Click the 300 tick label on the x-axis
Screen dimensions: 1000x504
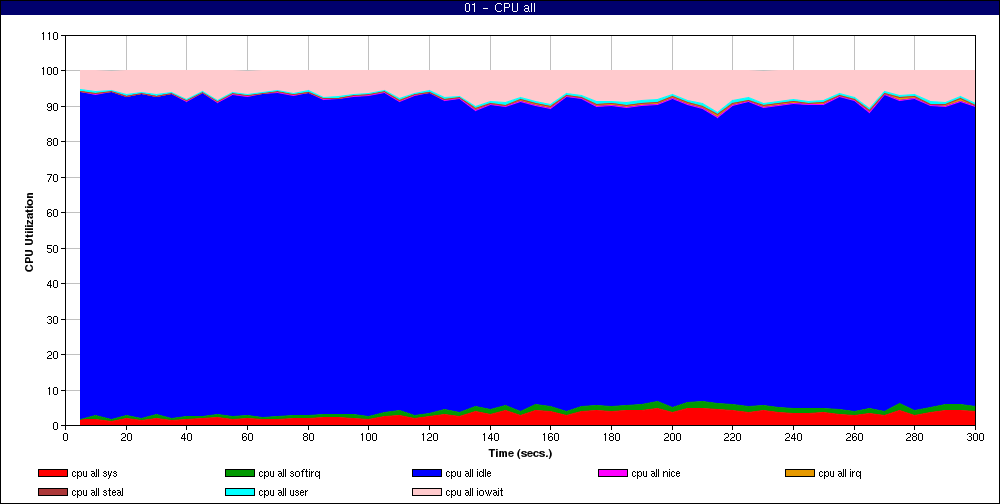(975, 436)
